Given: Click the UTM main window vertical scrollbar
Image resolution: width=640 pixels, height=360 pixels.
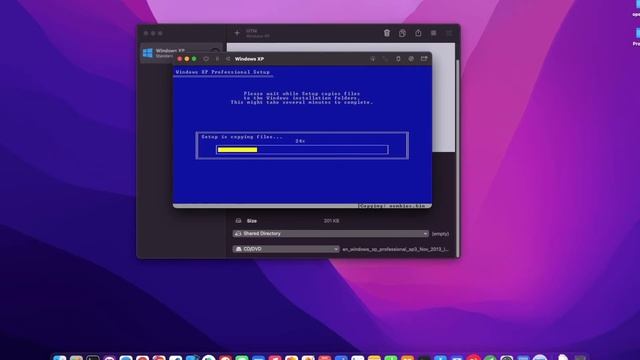Looking at the screenshot, I should 458,157.
